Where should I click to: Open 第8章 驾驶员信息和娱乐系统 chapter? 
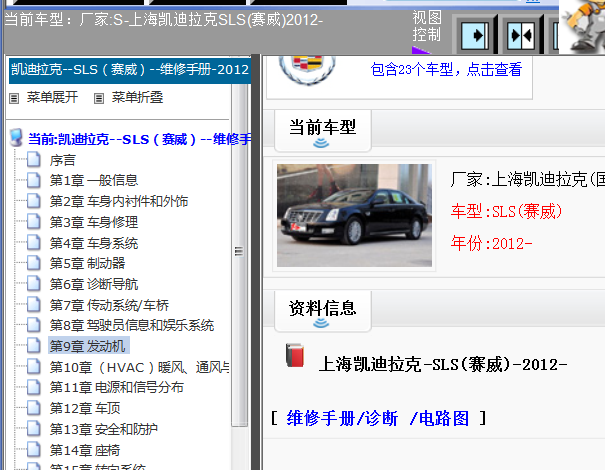click(132, 325)
